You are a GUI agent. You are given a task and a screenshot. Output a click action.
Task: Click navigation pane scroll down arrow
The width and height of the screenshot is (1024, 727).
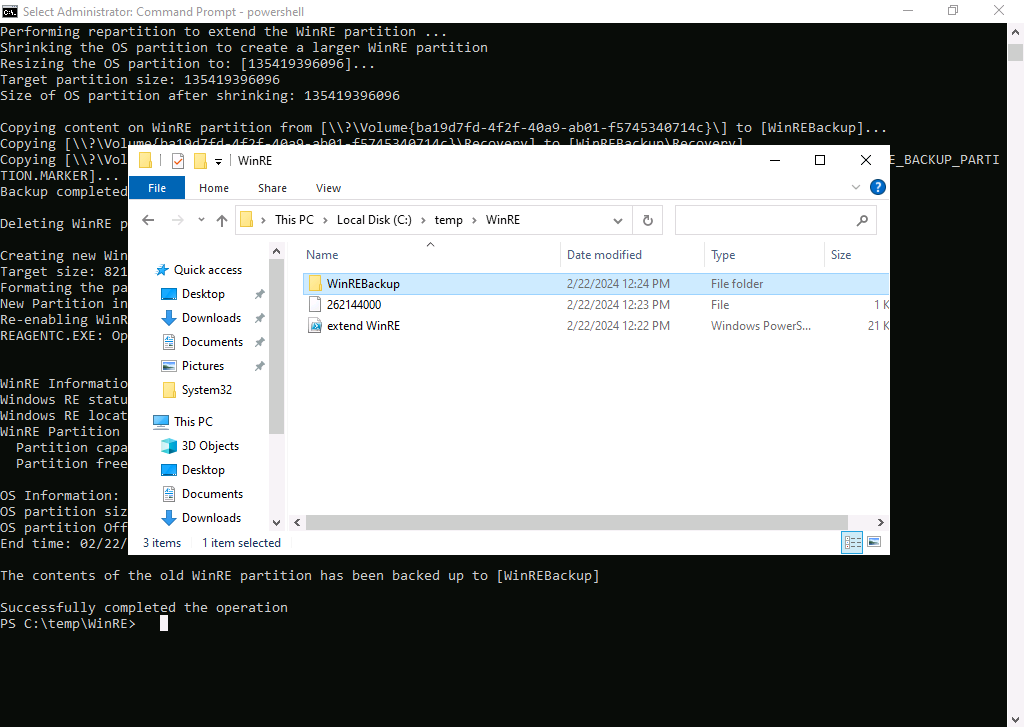[x=276, y=523]
